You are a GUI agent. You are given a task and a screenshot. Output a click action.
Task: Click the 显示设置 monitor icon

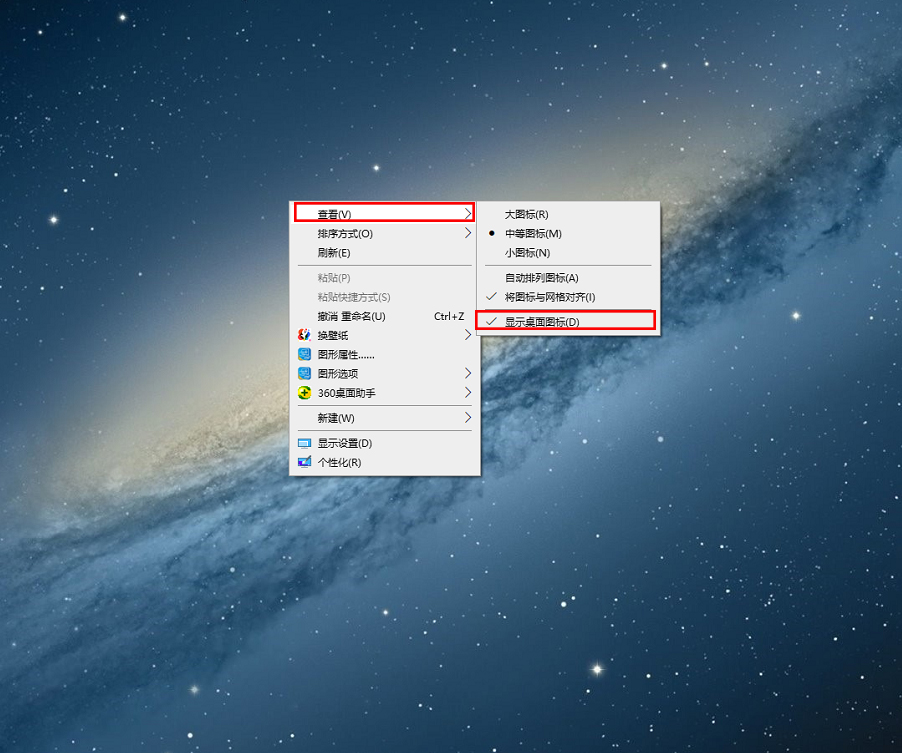tap(304, 444)
